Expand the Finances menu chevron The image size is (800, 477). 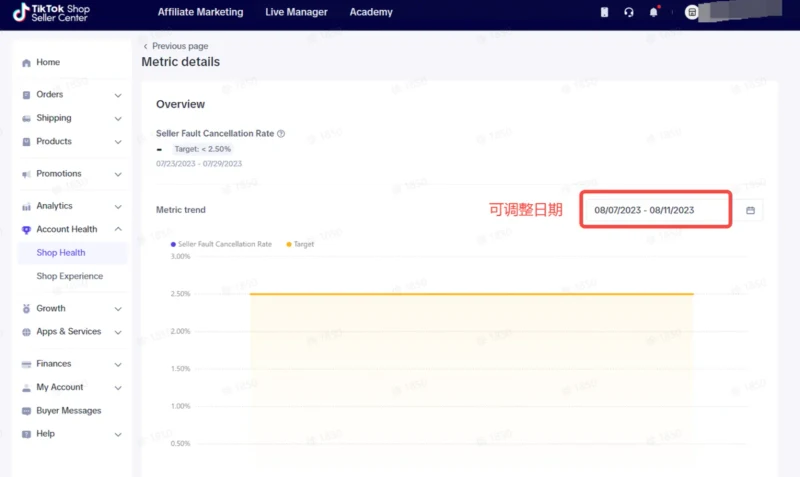tap(118, 365)
